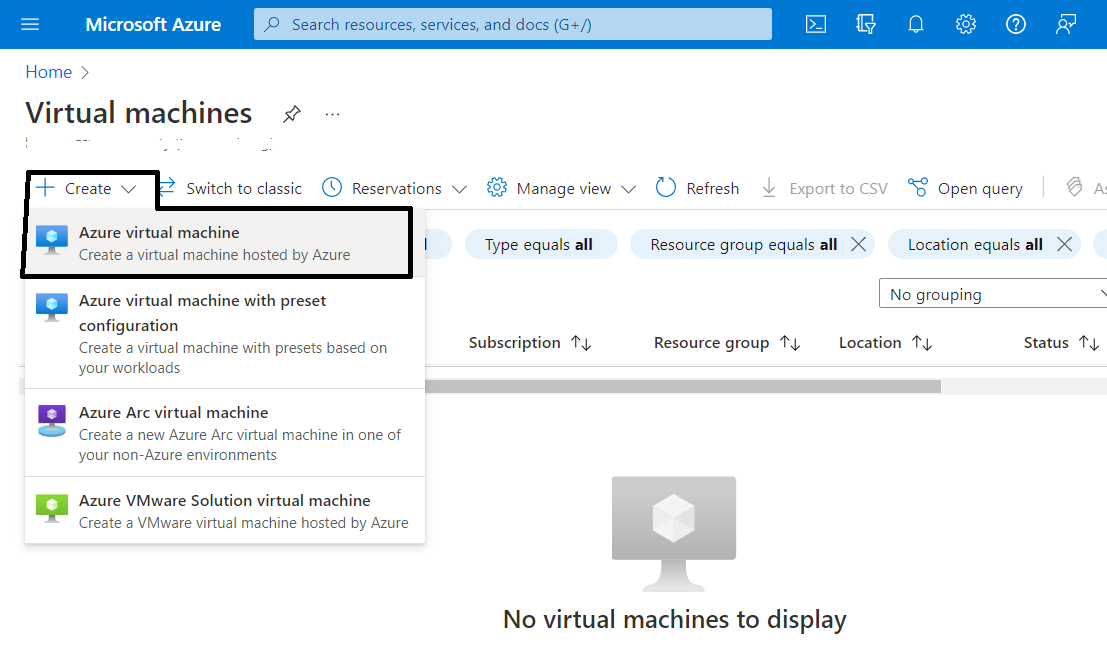The width and height of the screenshot is (1107, 647).
Task: Click the Manage view gear icon
Action: [x=497, y=188]
